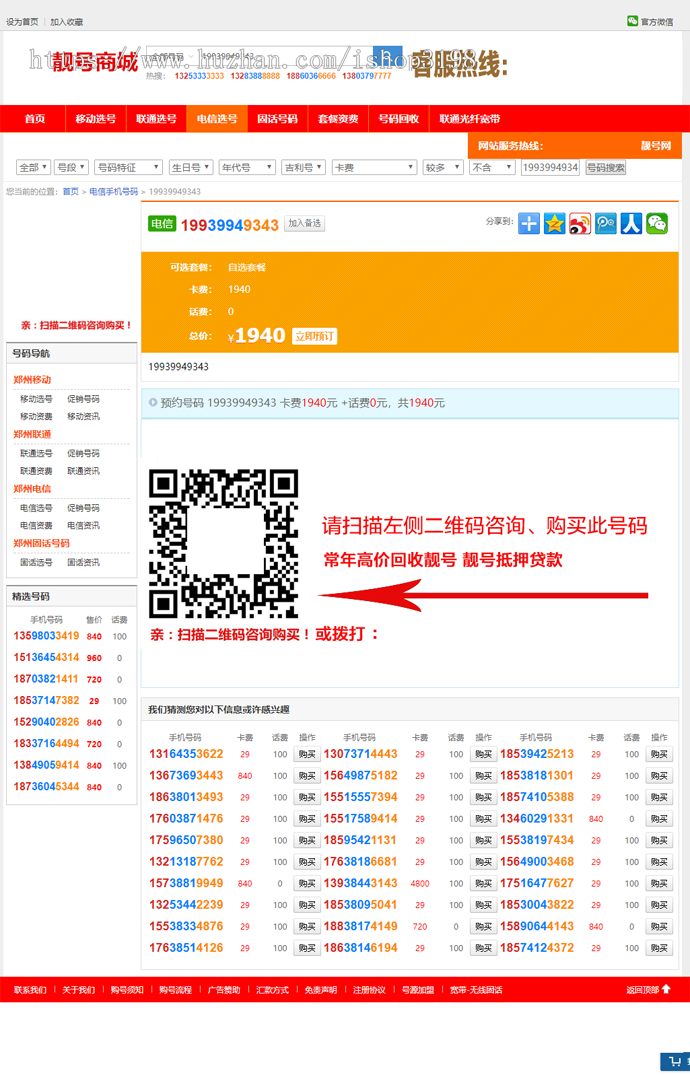This screenshot has width=690, height=1075.
Task: Click 加入收藏 link at top
Action: pos(67,22)
